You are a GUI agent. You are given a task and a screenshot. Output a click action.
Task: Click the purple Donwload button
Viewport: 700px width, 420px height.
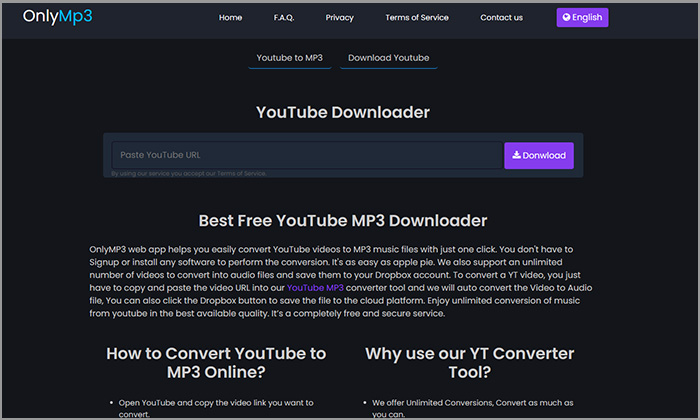[539, 155]
